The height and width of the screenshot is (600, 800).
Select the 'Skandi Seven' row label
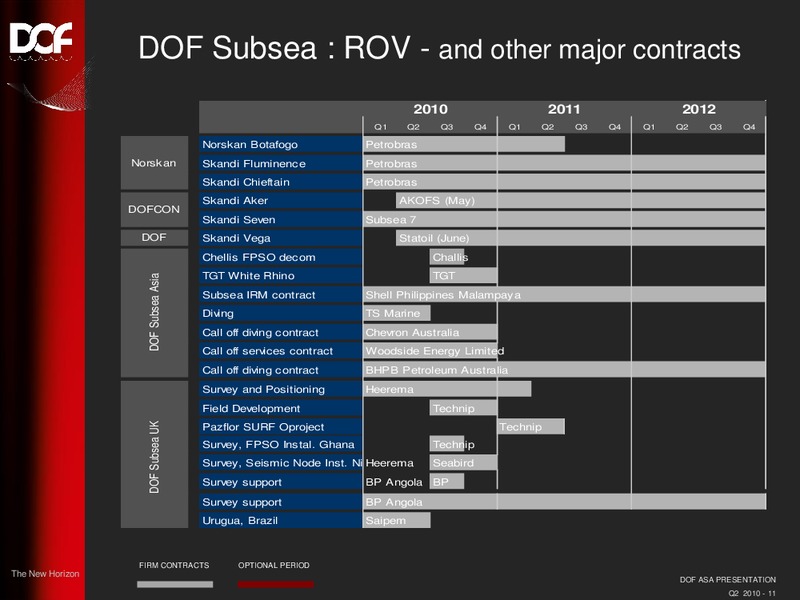pyautogui.click(x=280, y=219)
